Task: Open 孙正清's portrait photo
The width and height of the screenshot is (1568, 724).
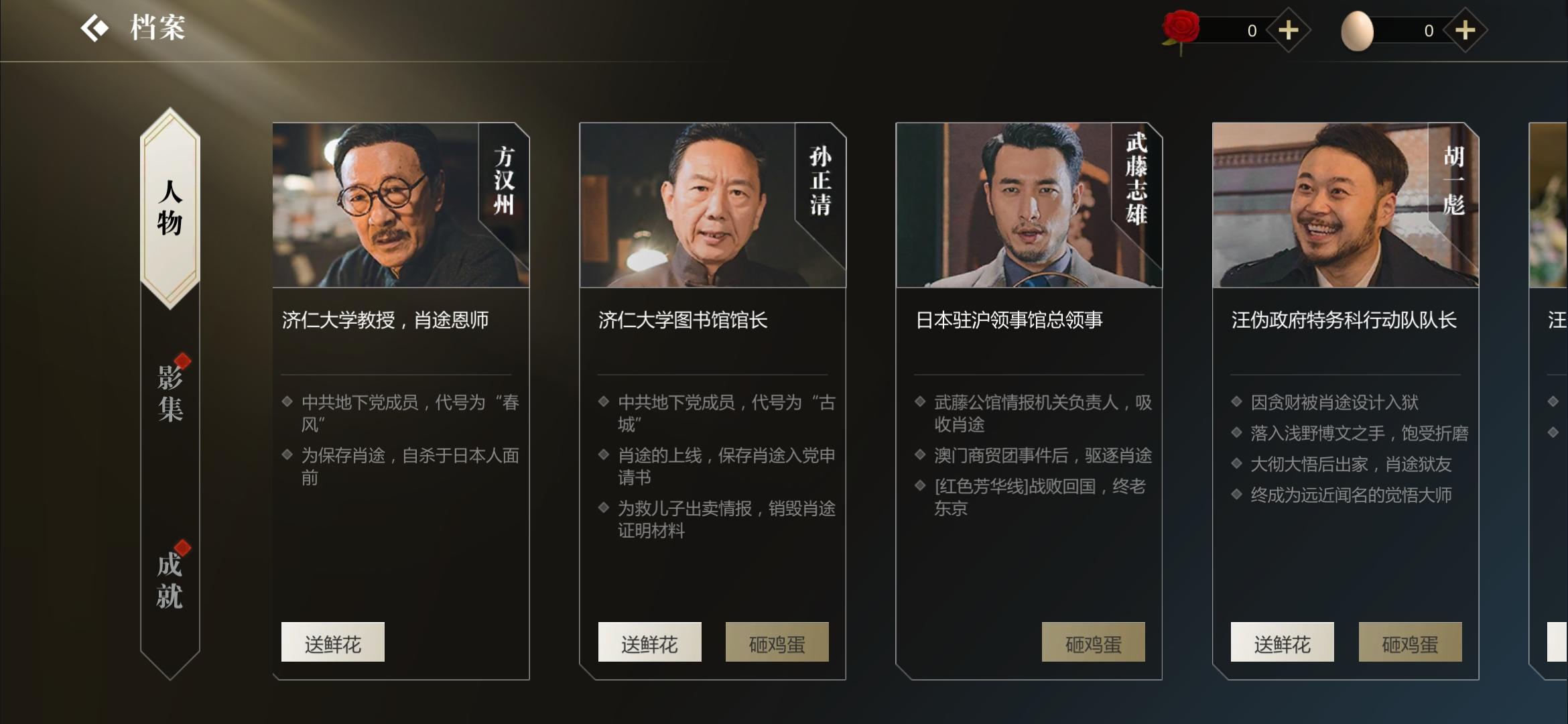Action: [x=713, y=205]
